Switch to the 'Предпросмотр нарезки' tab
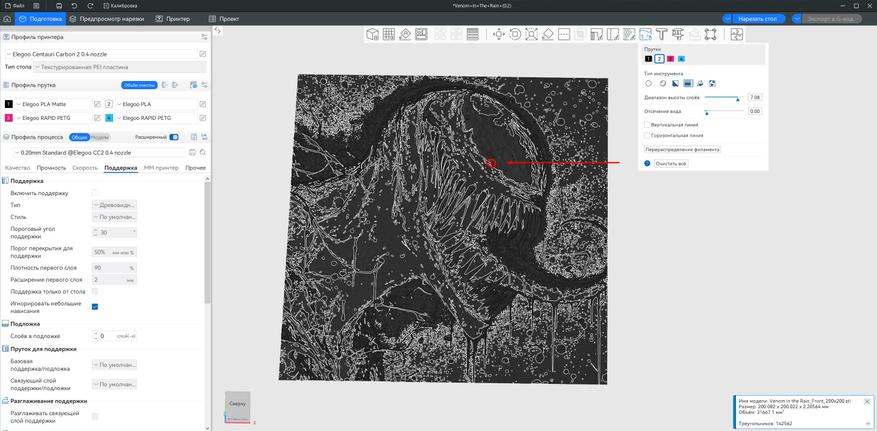Image resolution: width=877 pixels, height=431 pixels. [x=106, y=18]
